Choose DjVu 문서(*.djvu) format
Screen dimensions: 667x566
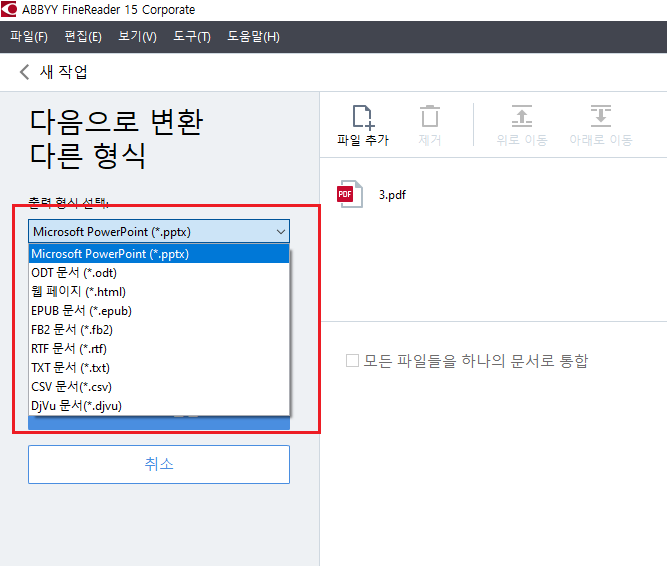pyautogui.click(x=159, y=406)
